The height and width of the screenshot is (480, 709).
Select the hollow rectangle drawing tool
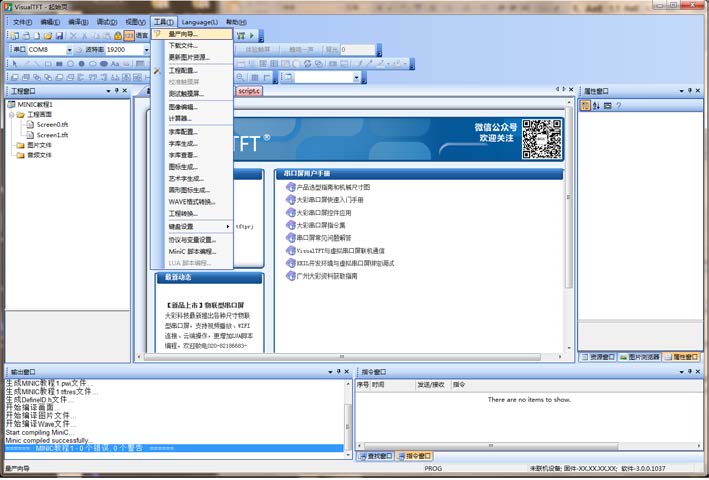pyautogui.click(x=48, y=64)
